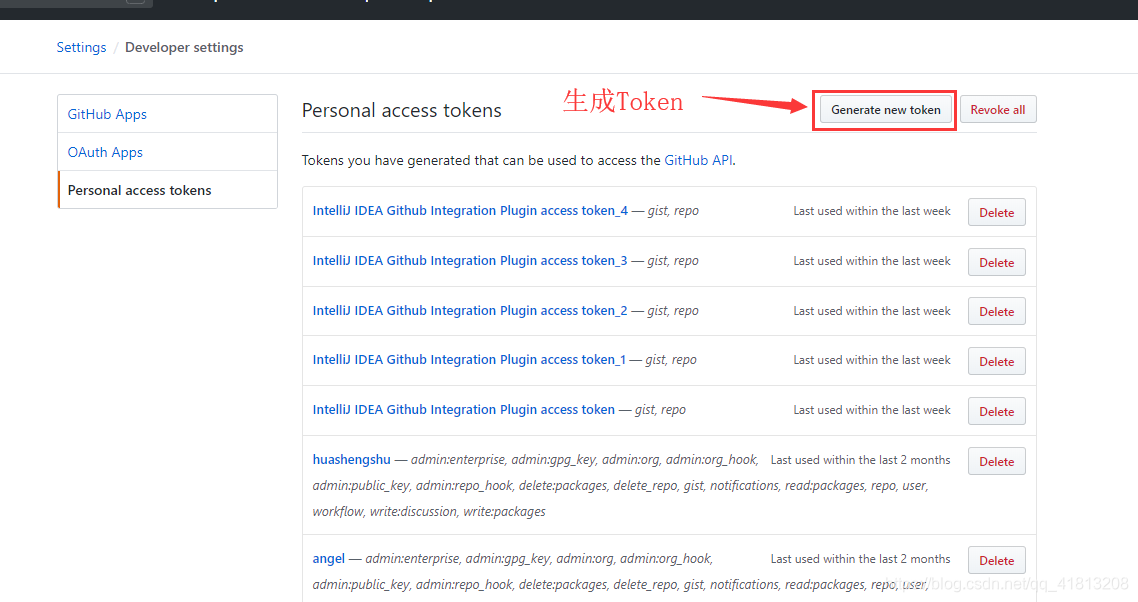Open IntelliJ IDEA access token_2 link

(x=470, y=311)
